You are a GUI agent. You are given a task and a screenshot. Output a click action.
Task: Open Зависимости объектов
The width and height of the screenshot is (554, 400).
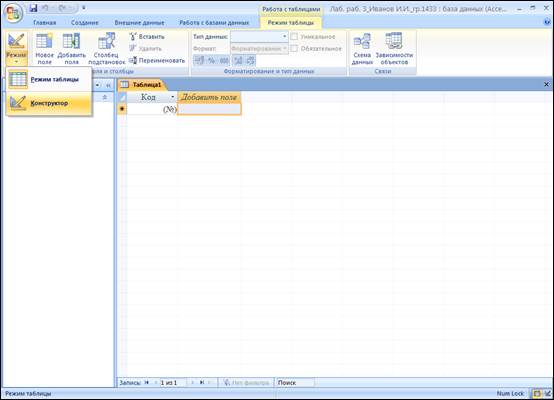394,49
